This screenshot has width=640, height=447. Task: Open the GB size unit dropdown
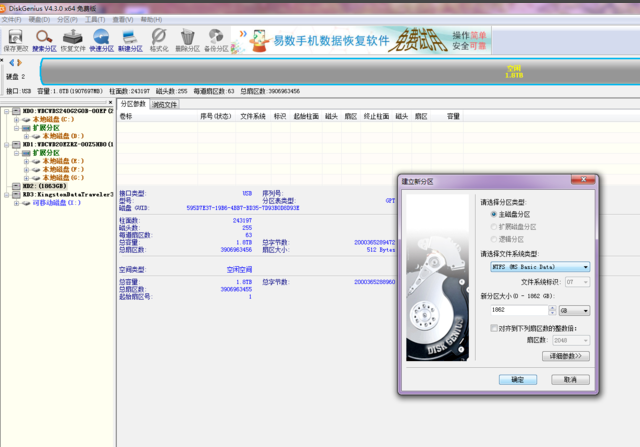574,311
